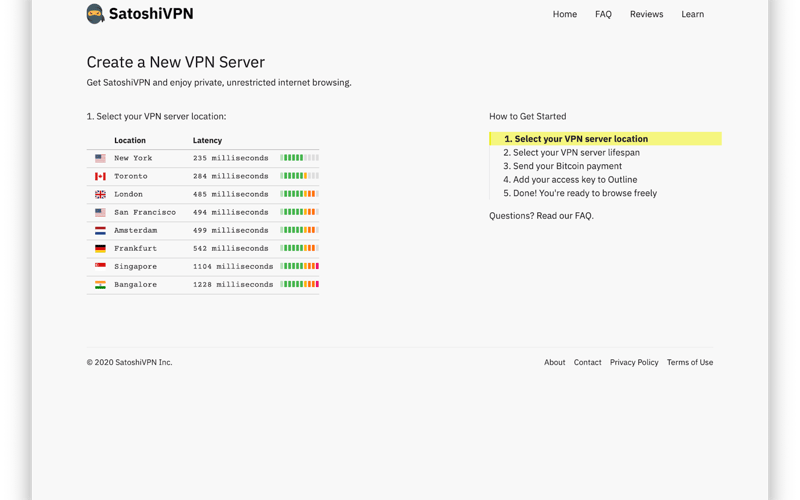This screenshot has height=500, width=800.
Task: Click the Bangalore latency bar meter
Action: [299, 284]
